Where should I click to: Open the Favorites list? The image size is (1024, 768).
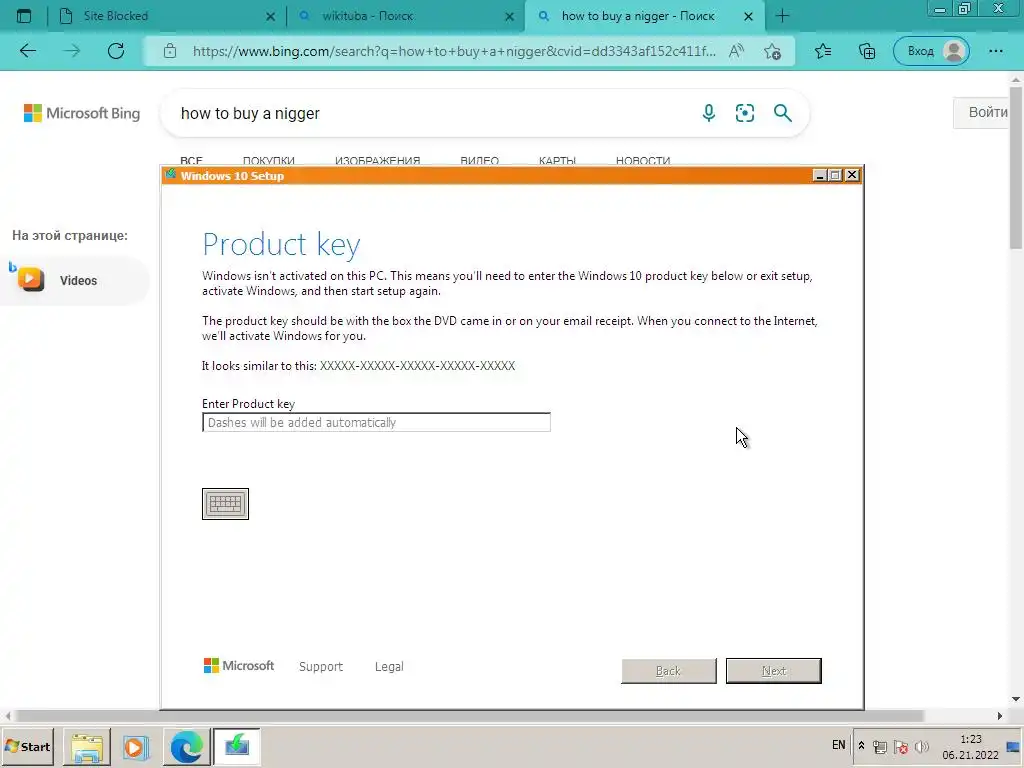click(x=824, y=51)
